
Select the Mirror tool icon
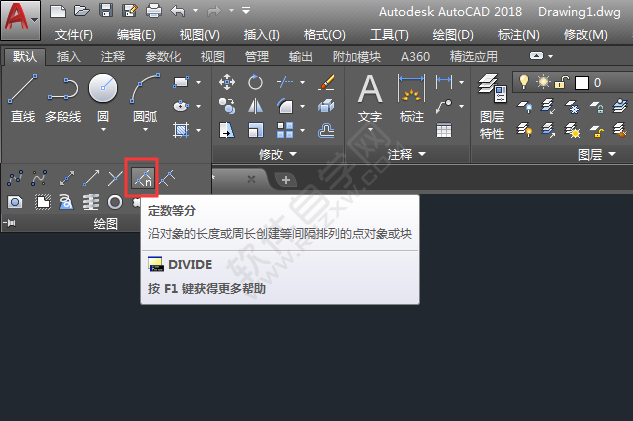click(x=255, y=106)
